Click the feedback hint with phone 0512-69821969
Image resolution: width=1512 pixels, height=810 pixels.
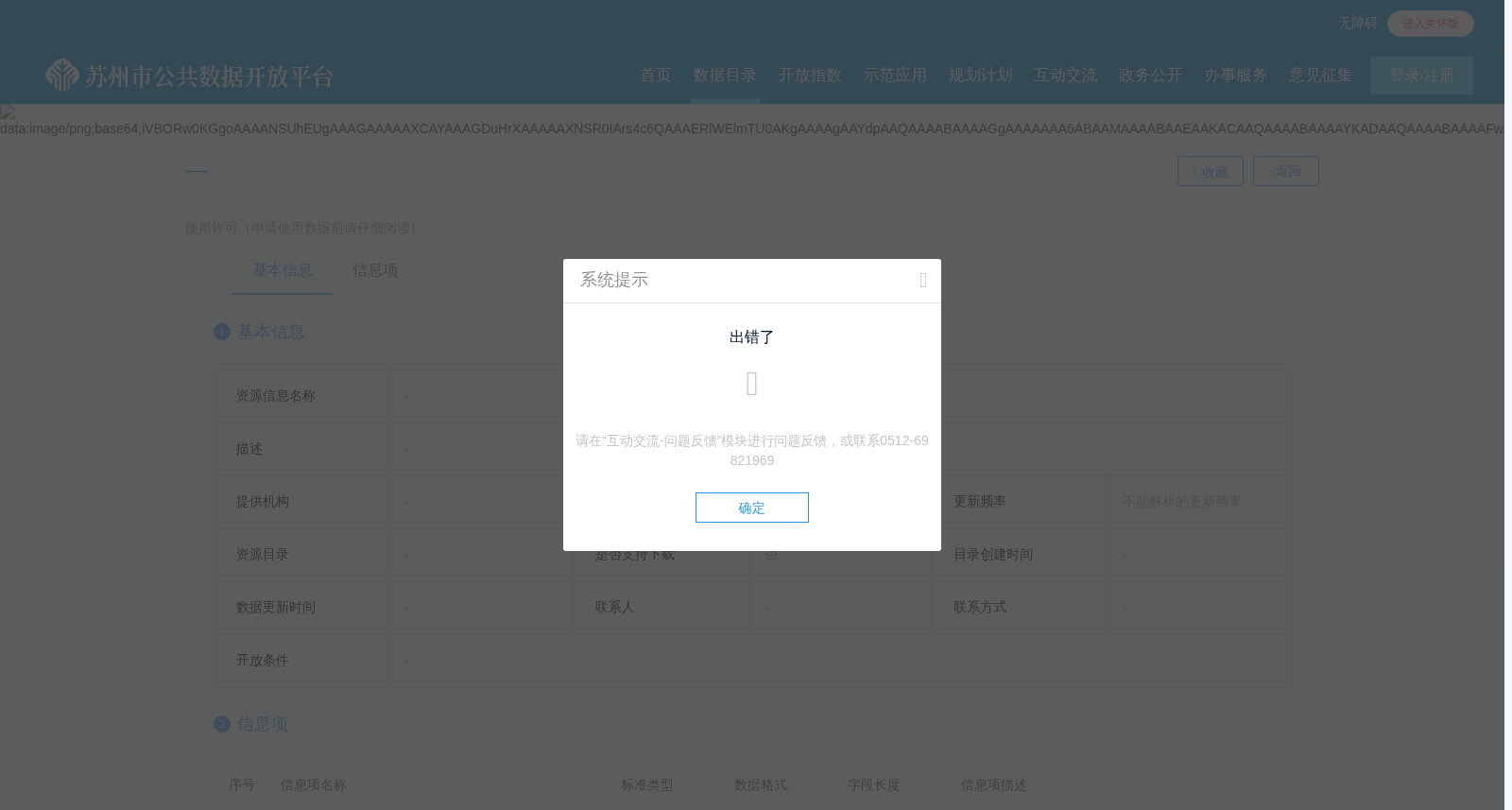(x=752, y=451)
